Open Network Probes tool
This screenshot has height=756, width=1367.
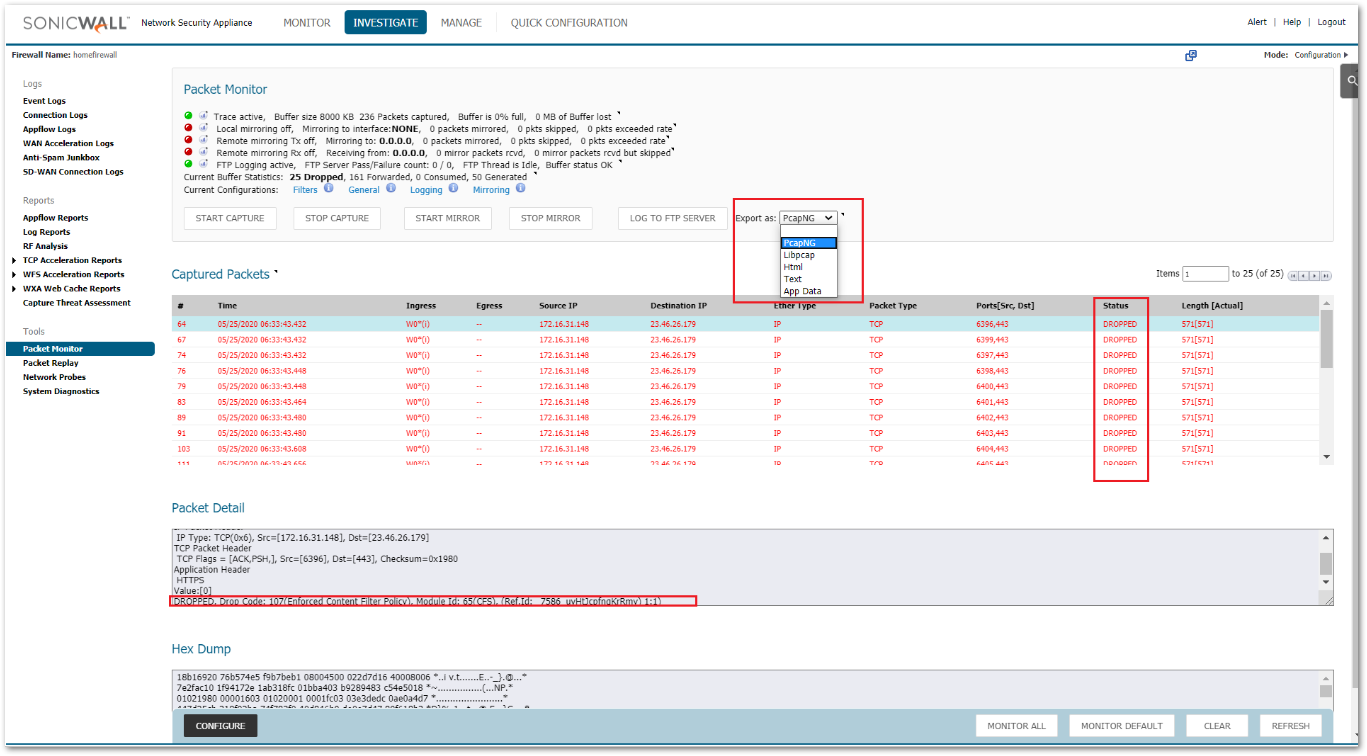54,377
